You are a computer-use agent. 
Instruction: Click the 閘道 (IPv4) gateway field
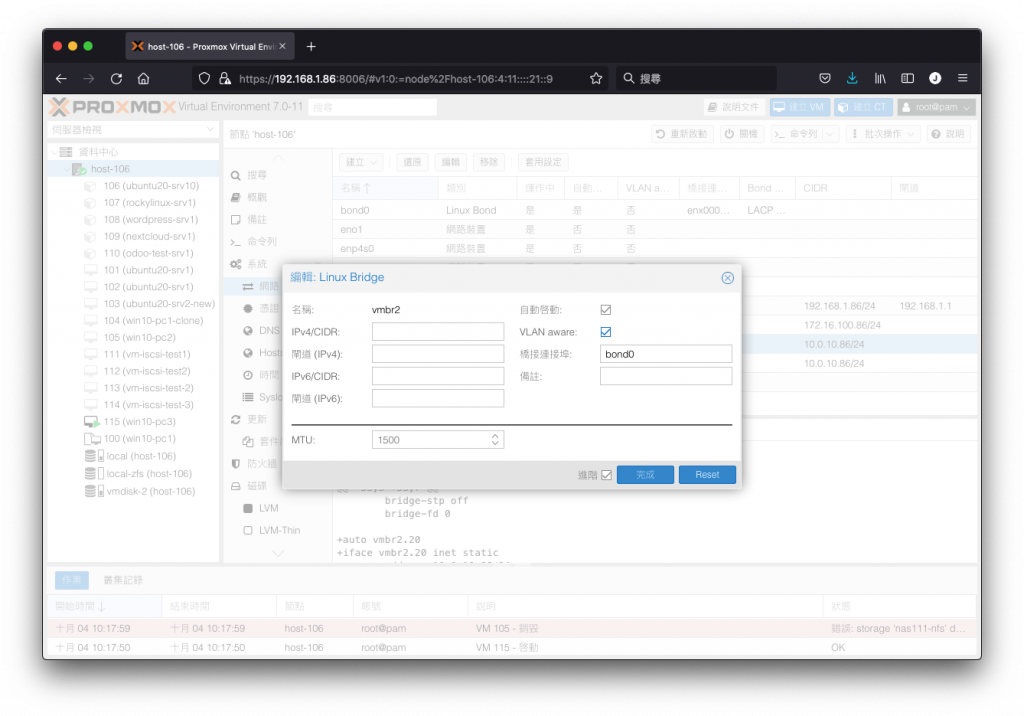pyautogui.click(x=438, y=354)
